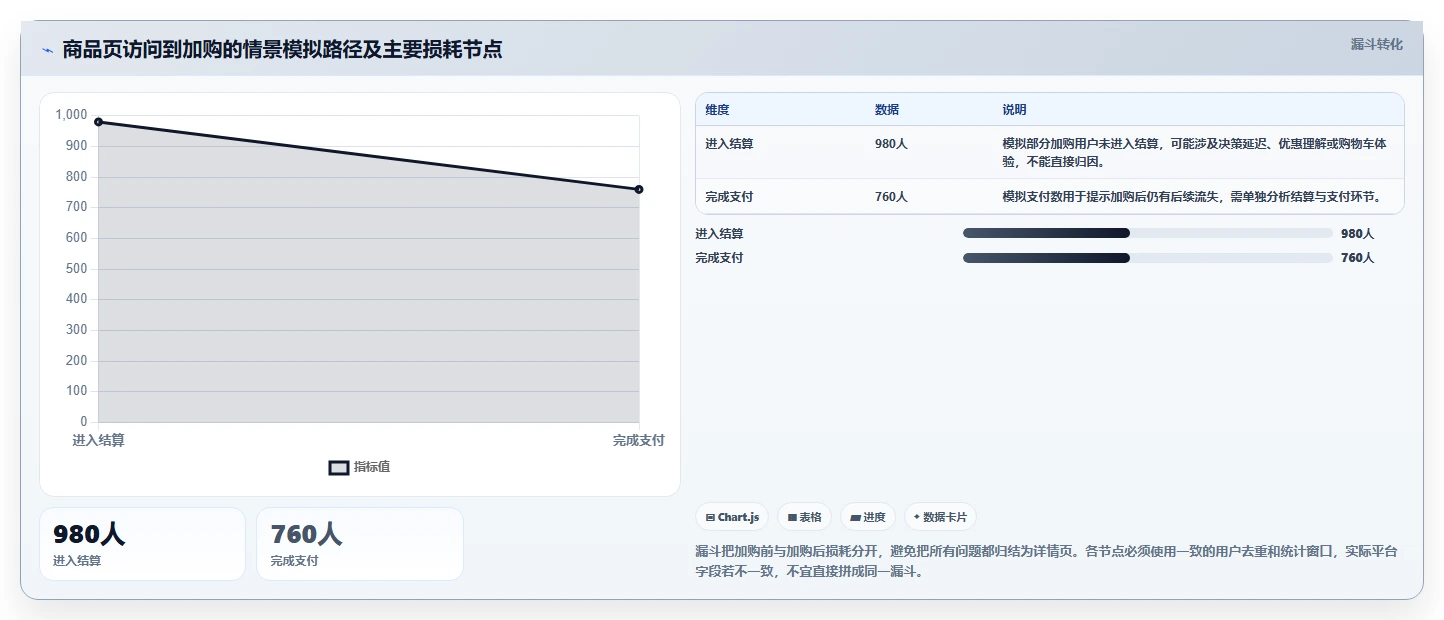Select the 完成支付 data point on chart
1444x620 pixels.
[639, 189]
